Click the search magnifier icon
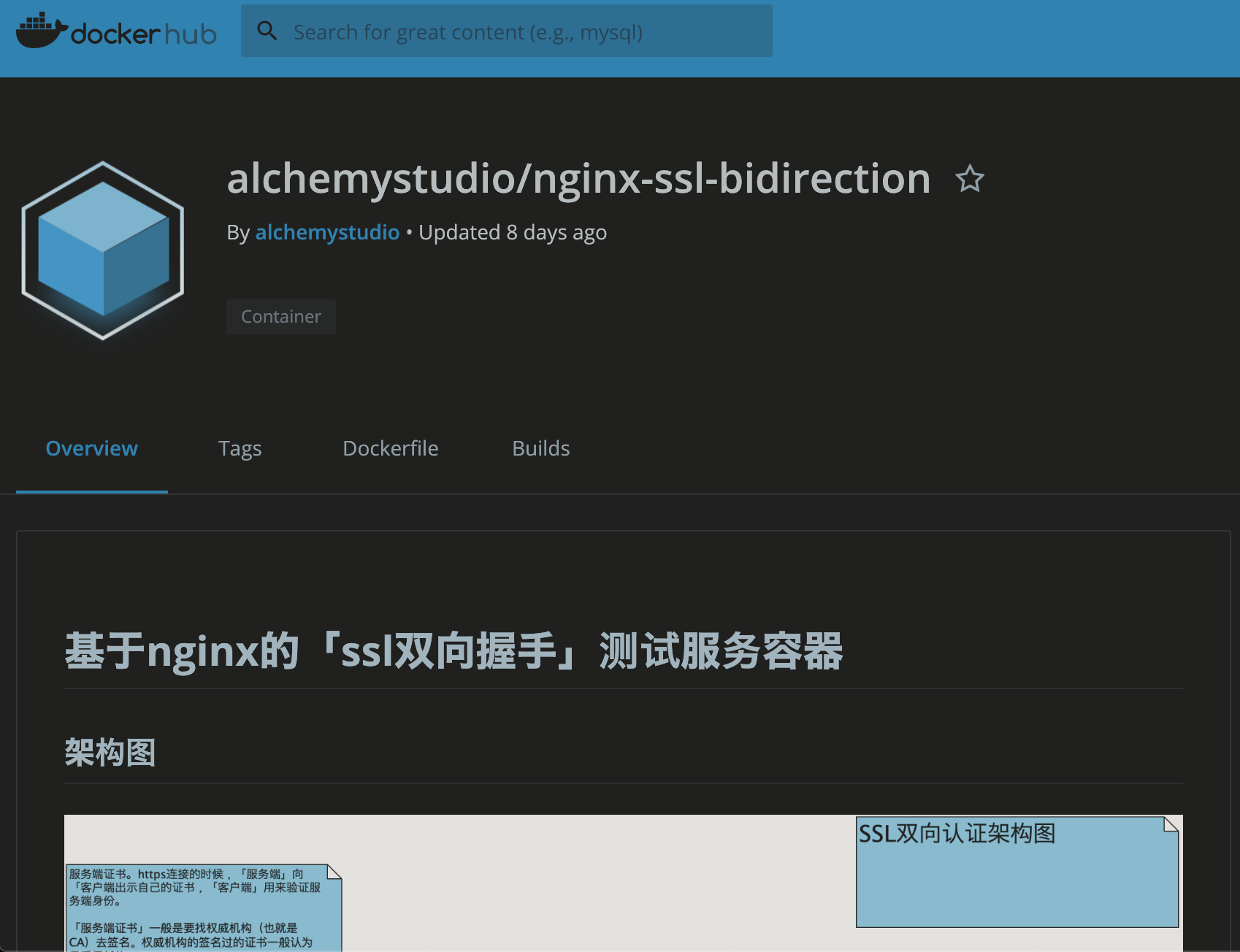 pyautogui.click(x=267, y=31)
